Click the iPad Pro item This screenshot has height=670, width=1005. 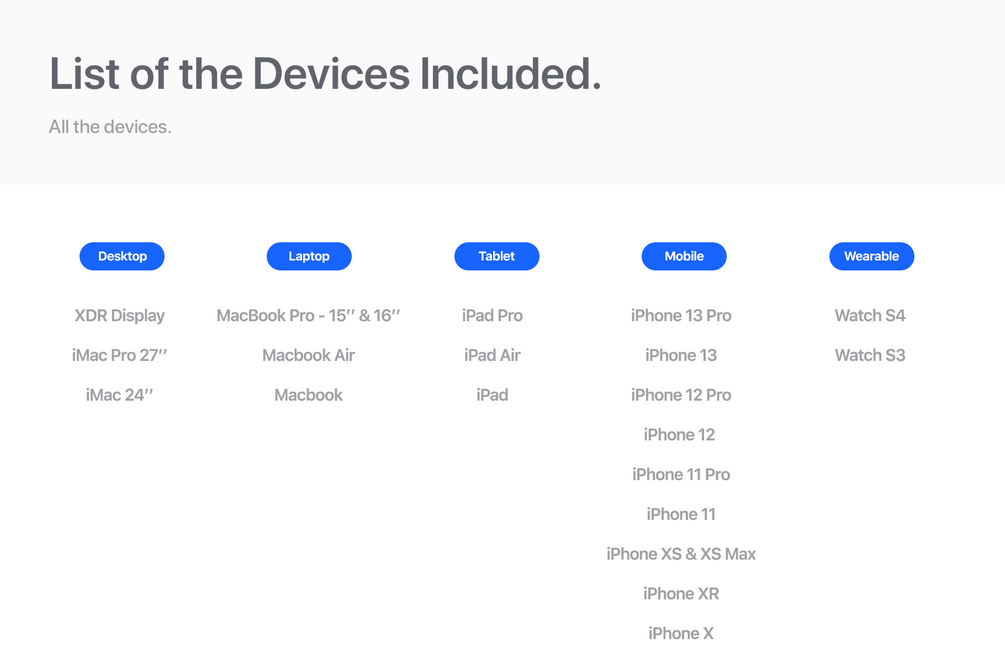click(x=492, y=316)
